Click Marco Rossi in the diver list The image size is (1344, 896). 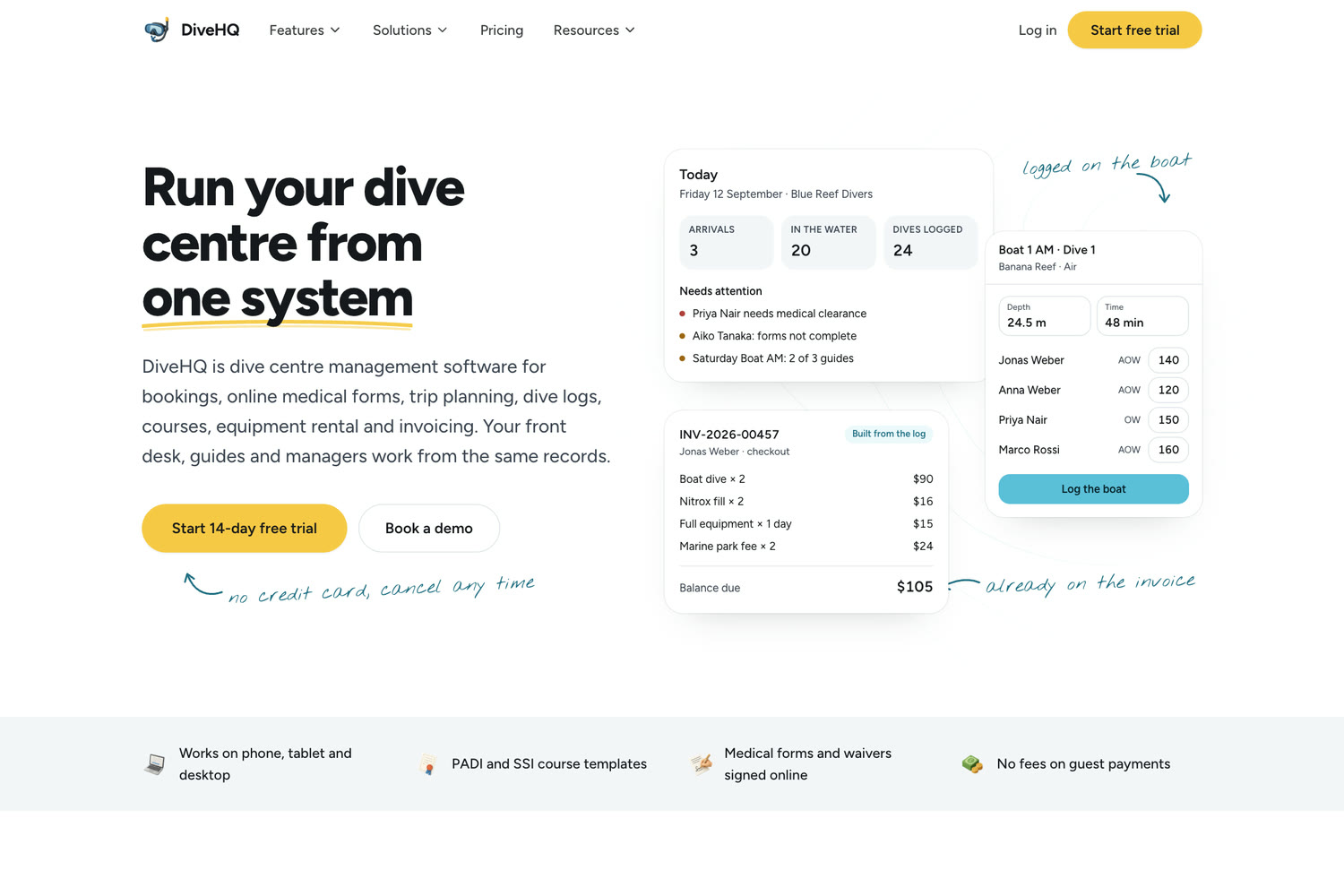pos(1030,450)
